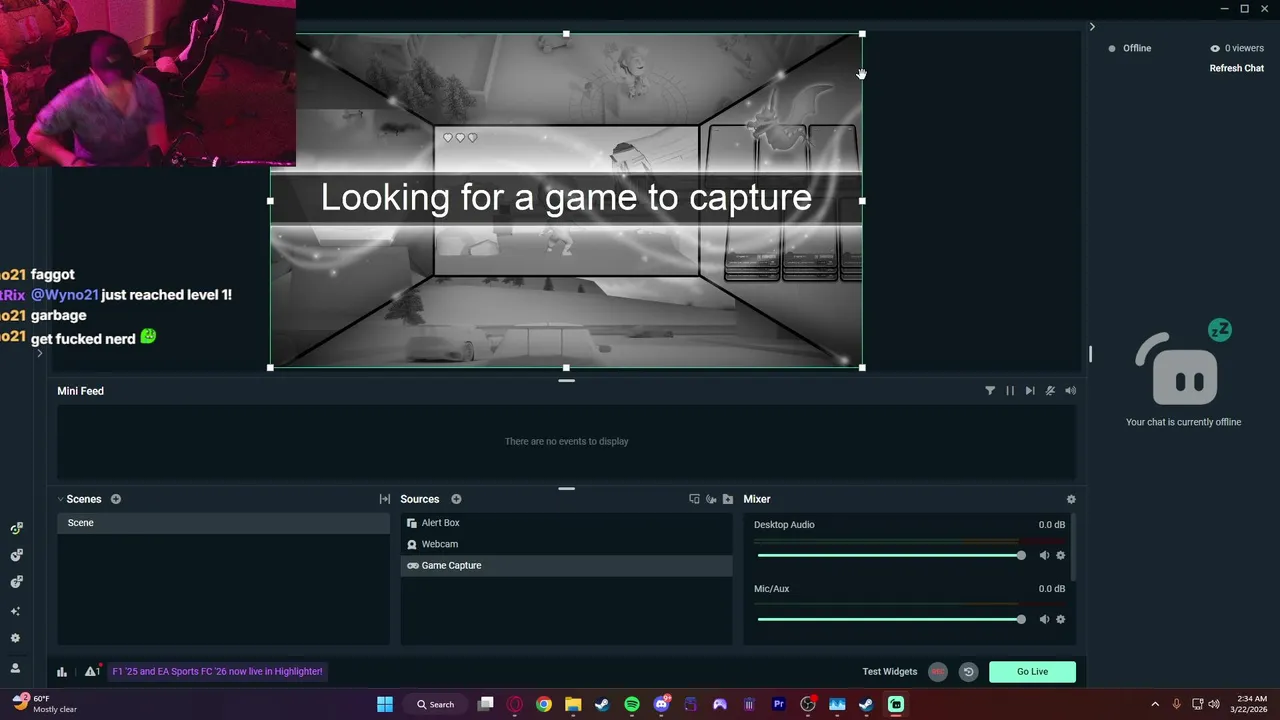Image resolution: width=1280 pixels, height=720 pixels.
Task: Click the Desktop Audio 0.0 dB value
Action: pyautogui.click(x=1051, y=525)
